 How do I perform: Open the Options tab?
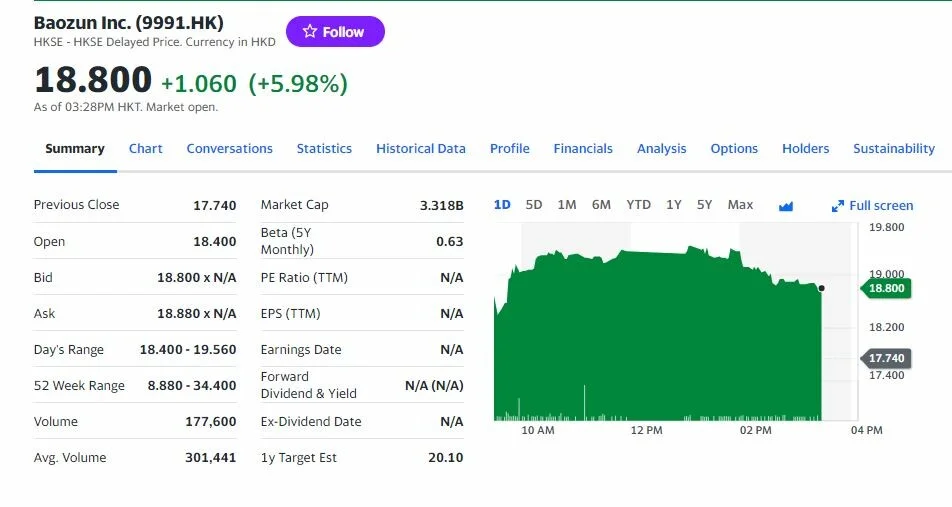734,149
